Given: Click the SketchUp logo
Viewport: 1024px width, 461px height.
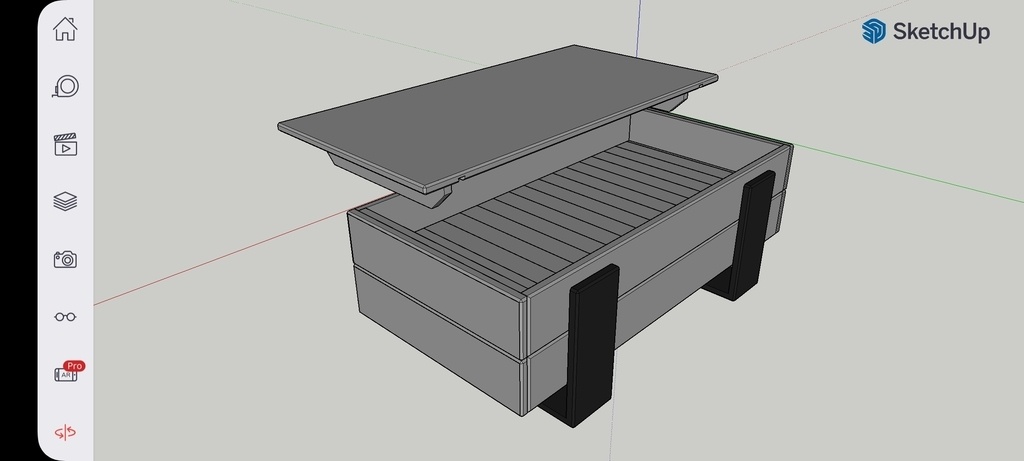Looking at the screenshot, I should click(x=925, y=31).
